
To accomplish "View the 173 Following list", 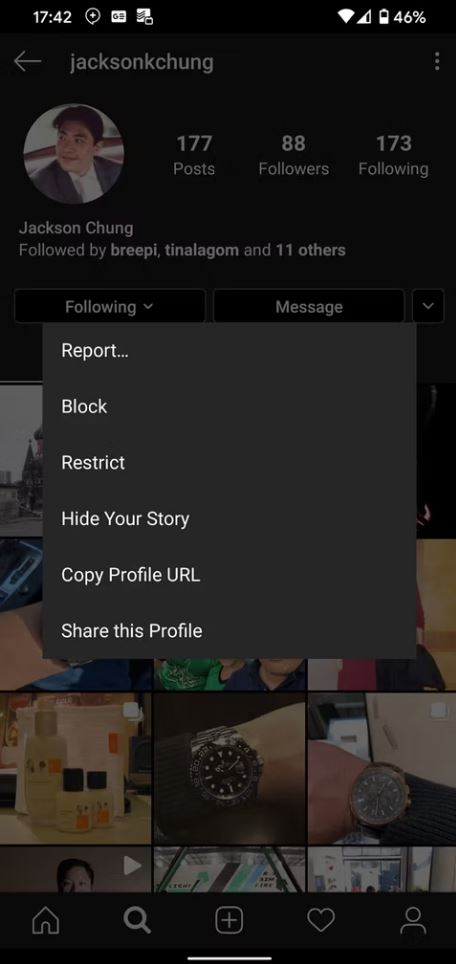I will (393, 155).
